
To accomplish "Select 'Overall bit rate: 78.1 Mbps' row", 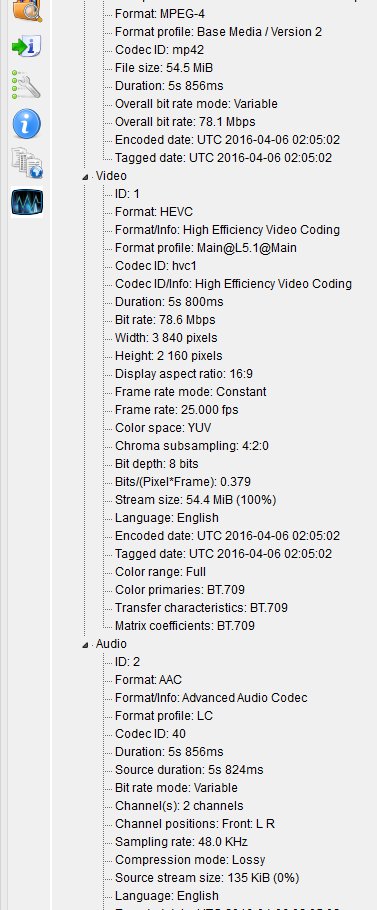I will [185, 122].
